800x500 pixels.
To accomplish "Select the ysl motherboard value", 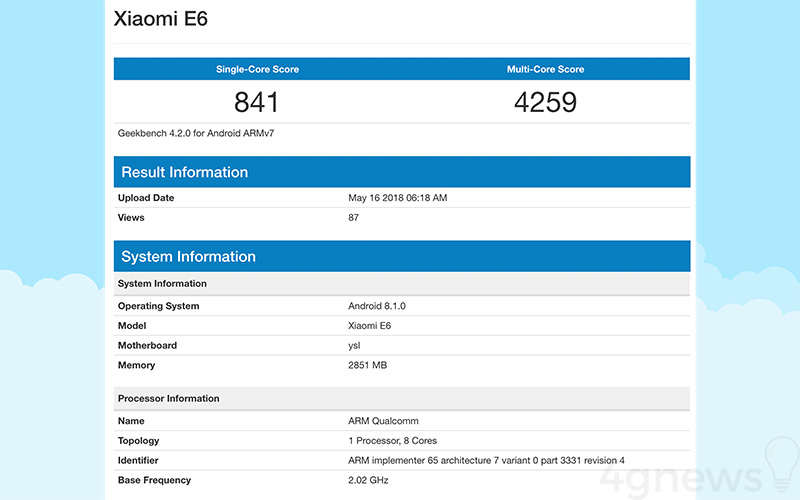I will (354, 345).
